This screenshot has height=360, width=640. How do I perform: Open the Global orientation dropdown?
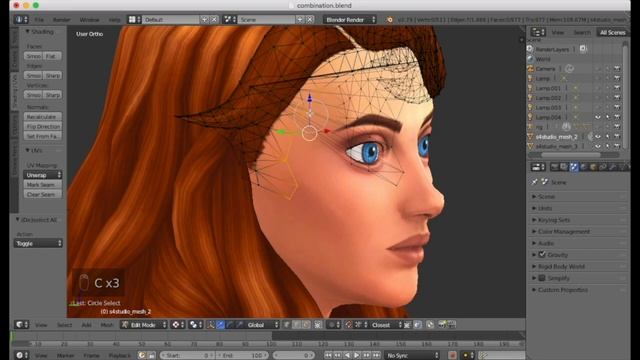(263, 324)
